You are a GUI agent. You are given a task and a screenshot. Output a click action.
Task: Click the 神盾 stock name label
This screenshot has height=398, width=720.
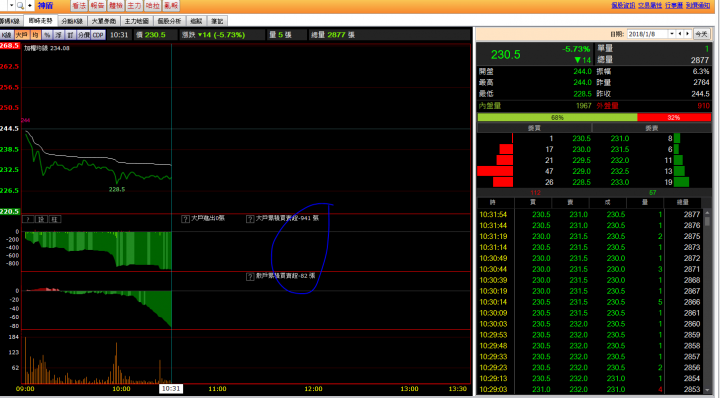(45, 6)
